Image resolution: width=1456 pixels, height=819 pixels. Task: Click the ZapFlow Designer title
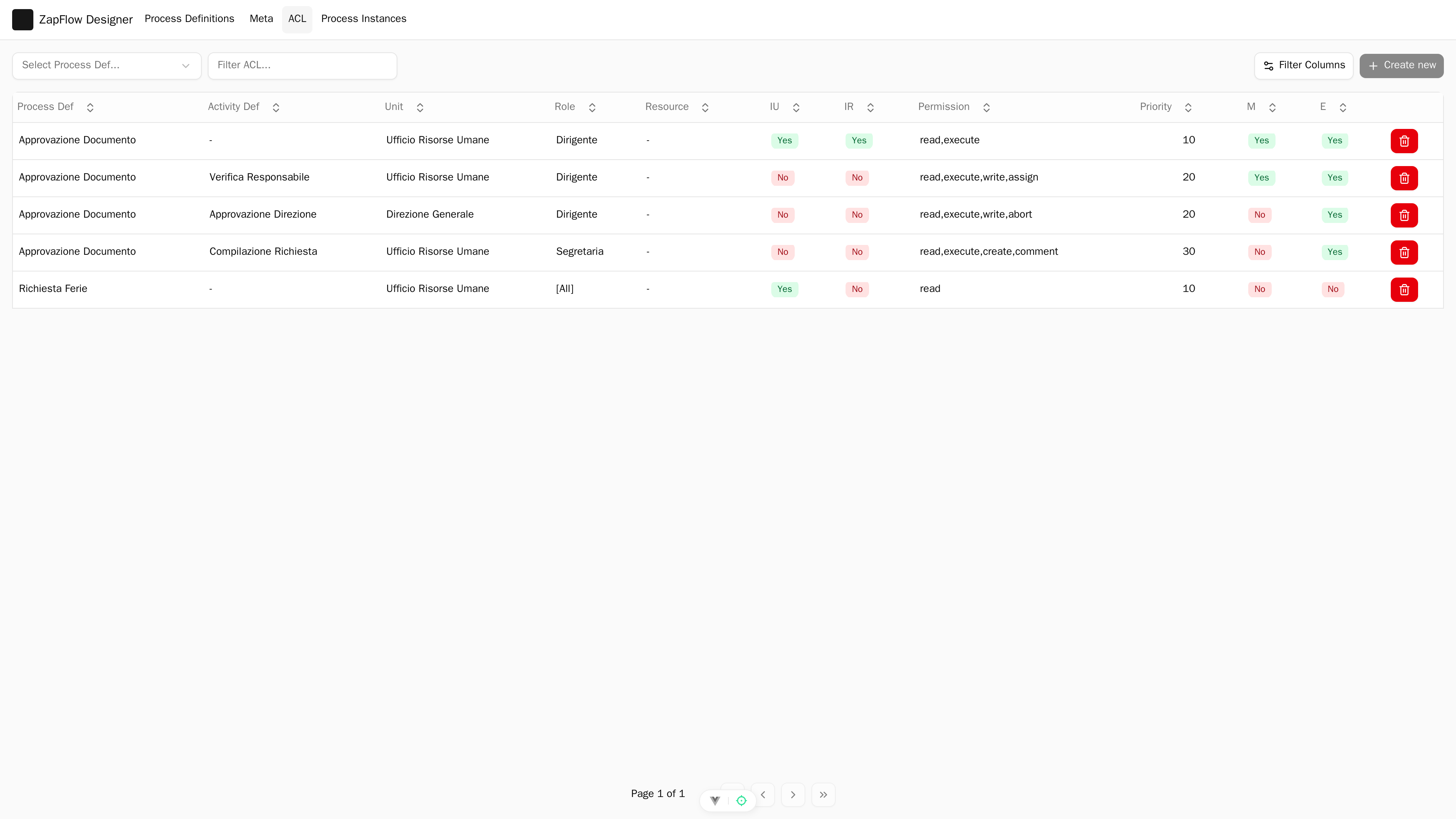point(86,20)
